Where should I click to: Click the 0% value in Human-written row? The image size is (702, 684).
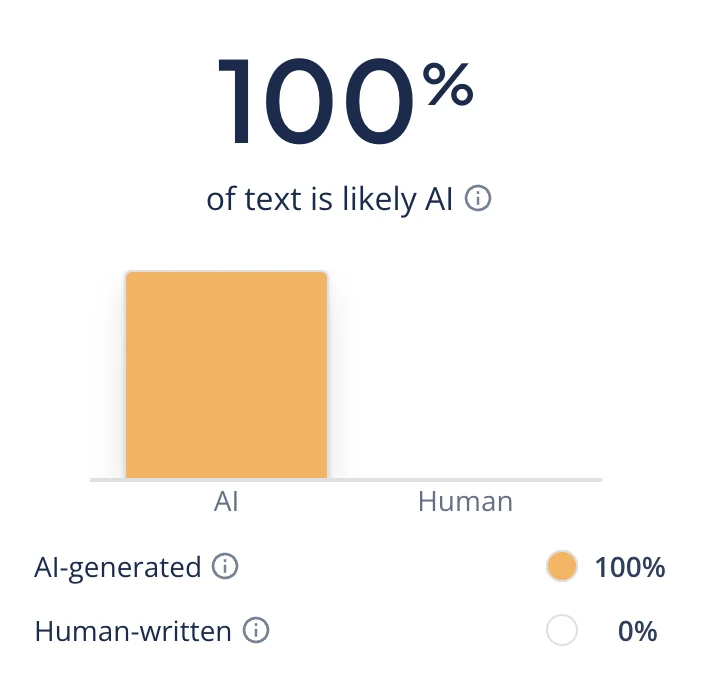pyautogui.click(x=638, y=632)
